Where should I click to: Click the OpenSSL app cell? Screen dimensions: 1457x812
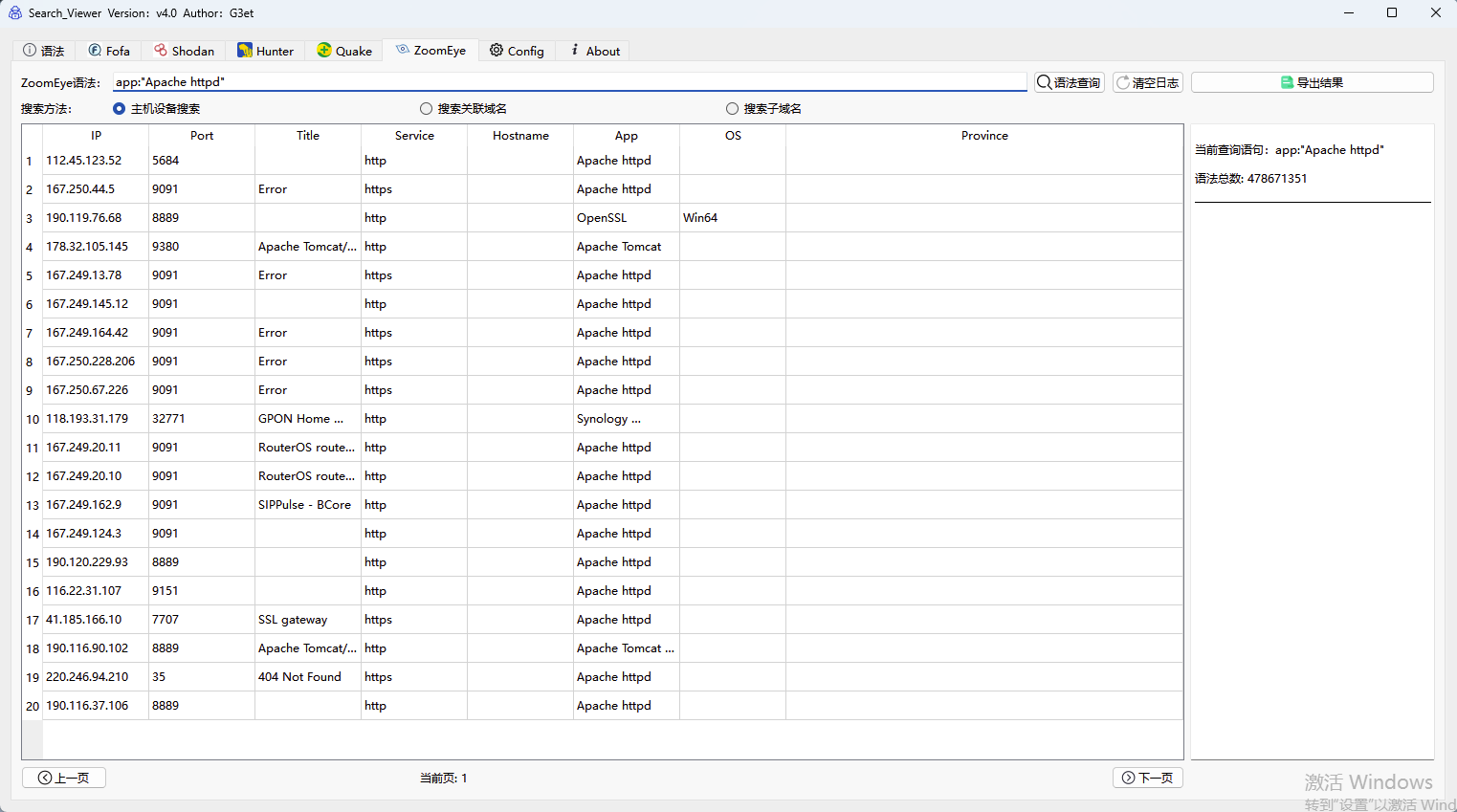[x=627, y=218]
